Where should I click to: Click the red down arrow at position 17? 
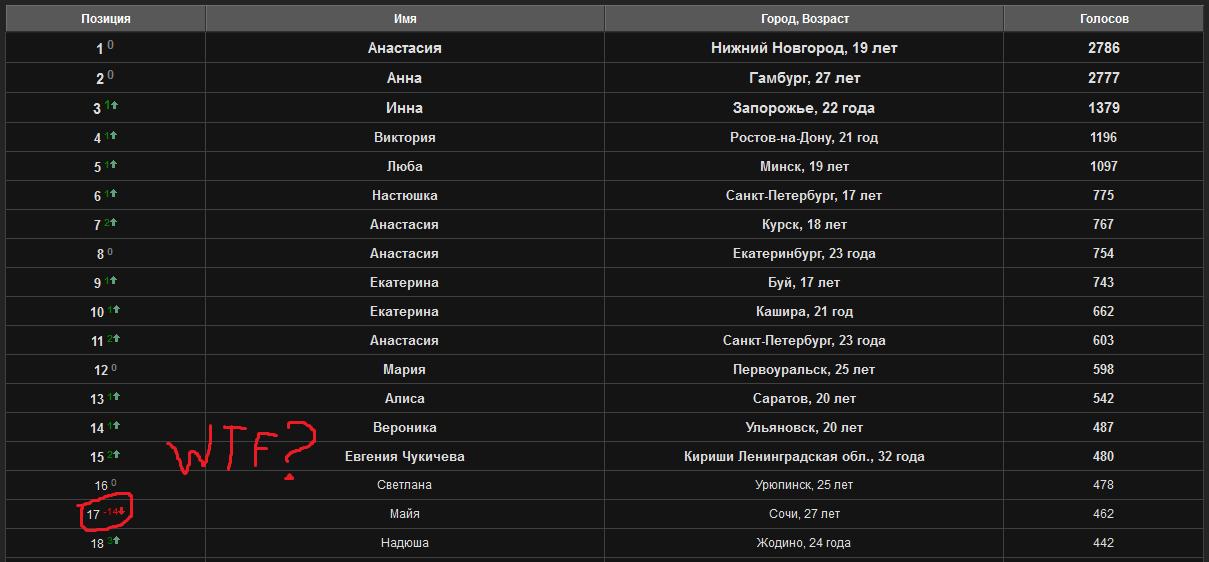click(x=122, y=512)
